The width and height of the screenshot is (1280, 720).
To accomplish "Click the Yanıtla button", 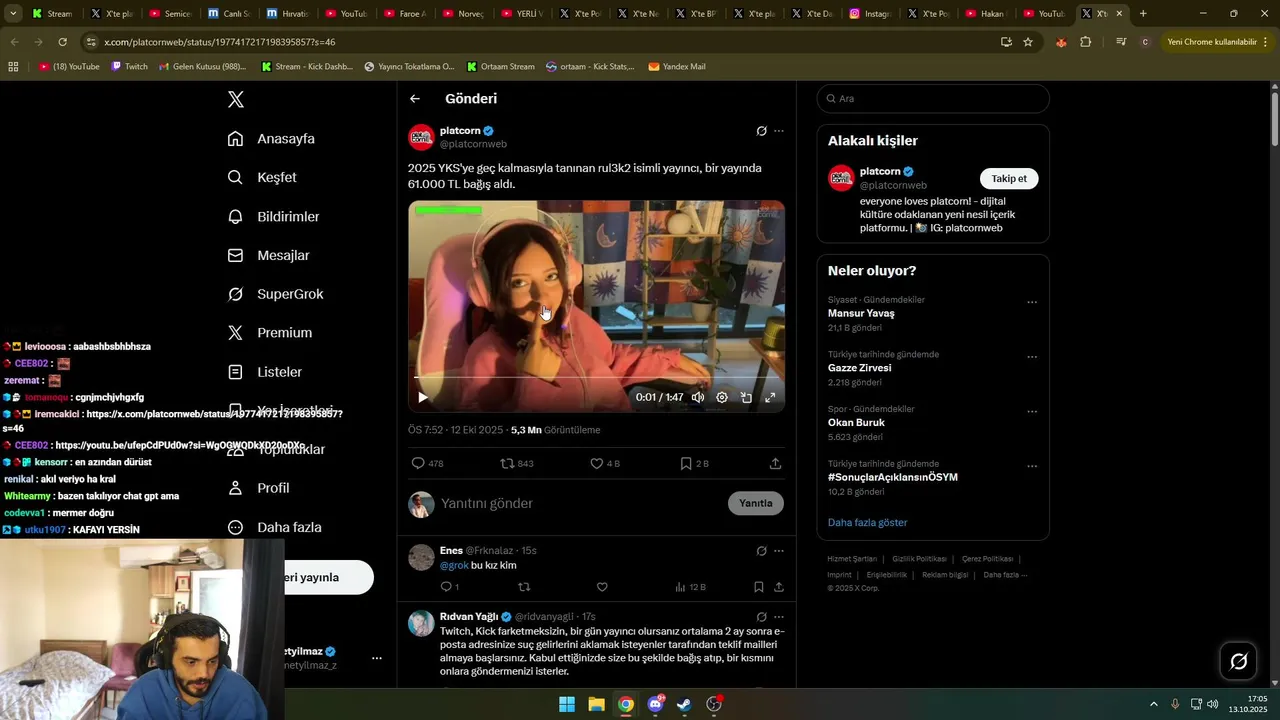I will [755, 503].
